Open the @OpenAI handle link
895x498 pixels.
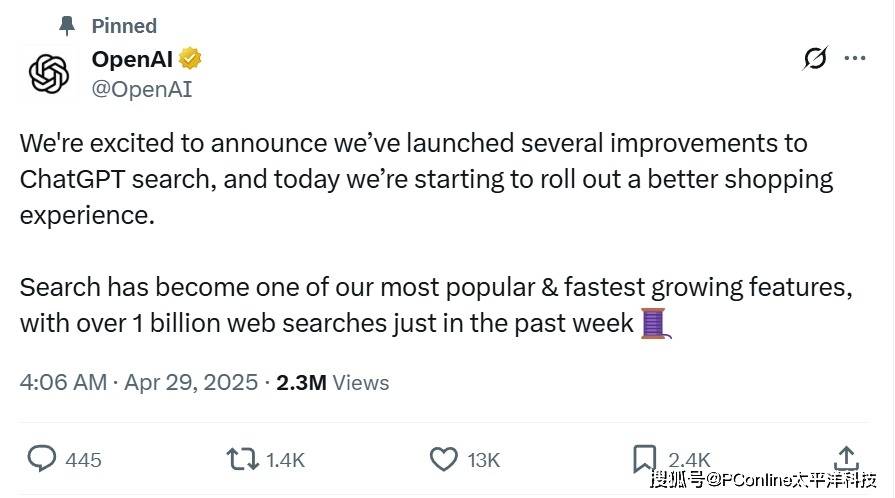click(x=142, y=90)
